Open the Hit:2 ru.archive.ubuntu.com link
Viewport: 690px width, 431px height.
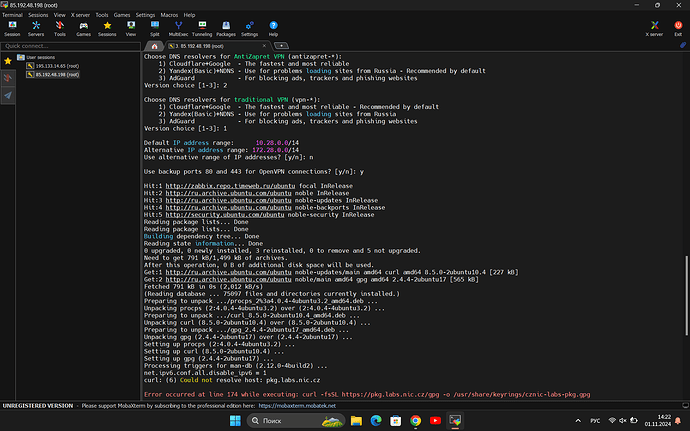pyautogui.click(x=228, y=193)
